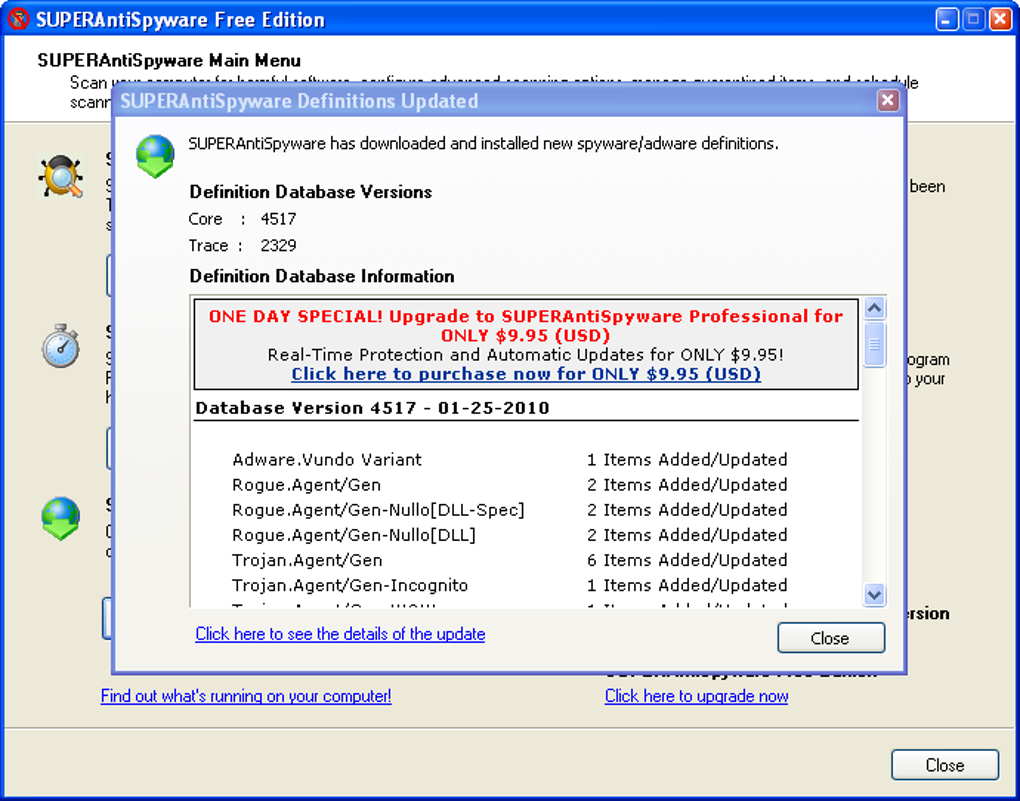Close the SUPERAntiSpyware Free Edition window

1000,20
